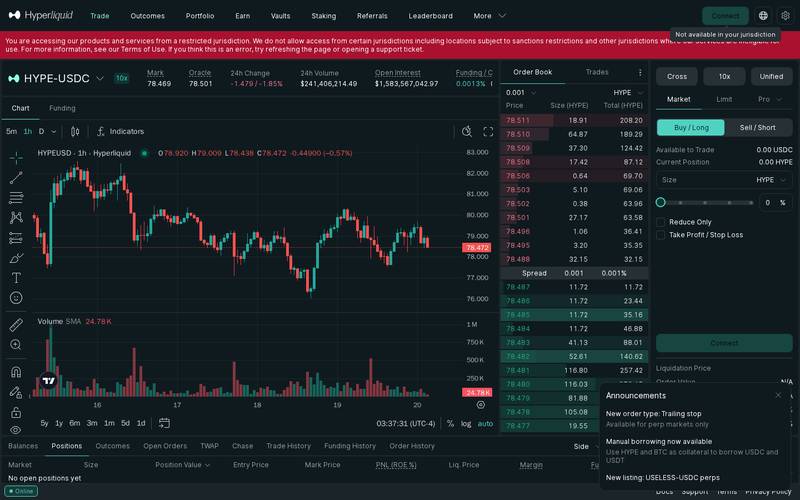Click the size percentage input box
Screen dimensions: 800x500
[776, 203]
